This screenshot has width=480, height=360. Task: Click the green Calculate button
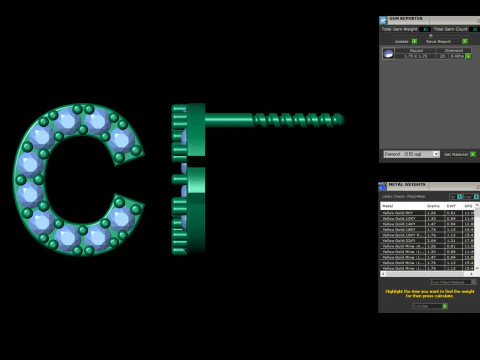tap(445, 306)
